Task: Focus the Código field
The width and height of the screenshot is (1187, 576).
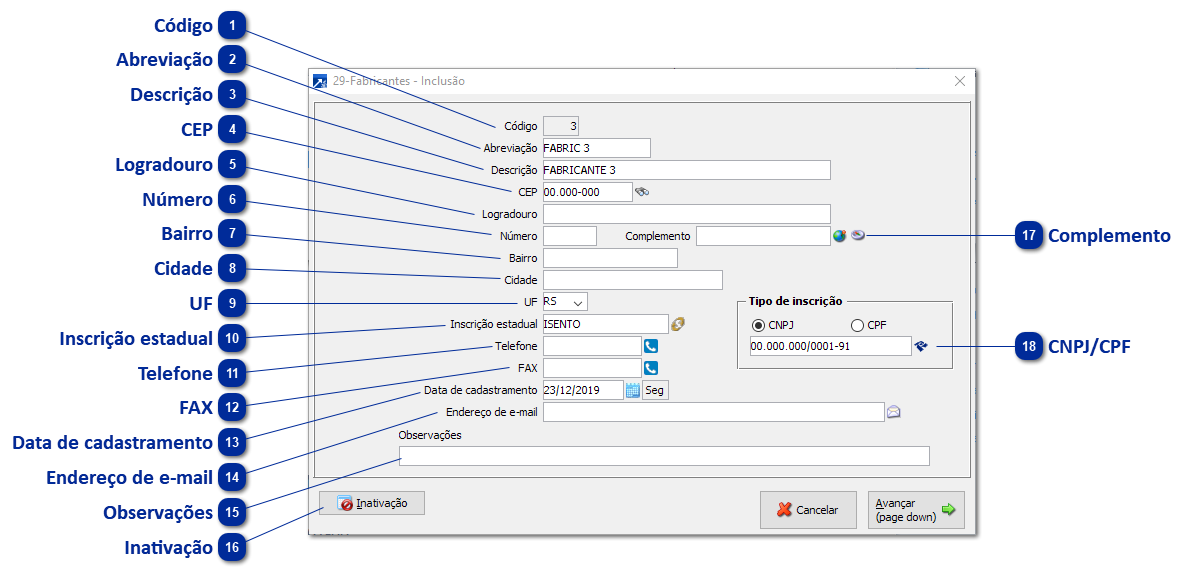Action: (x=561, y=126)
